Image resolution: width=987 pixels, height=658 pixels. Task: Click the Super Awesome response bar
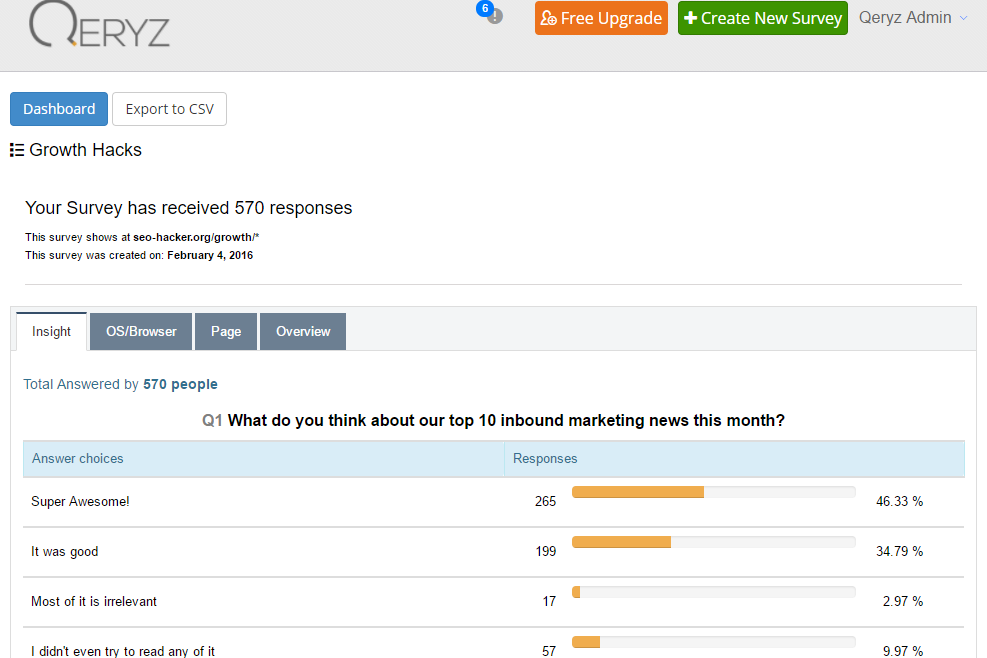[x=713, y=492]
